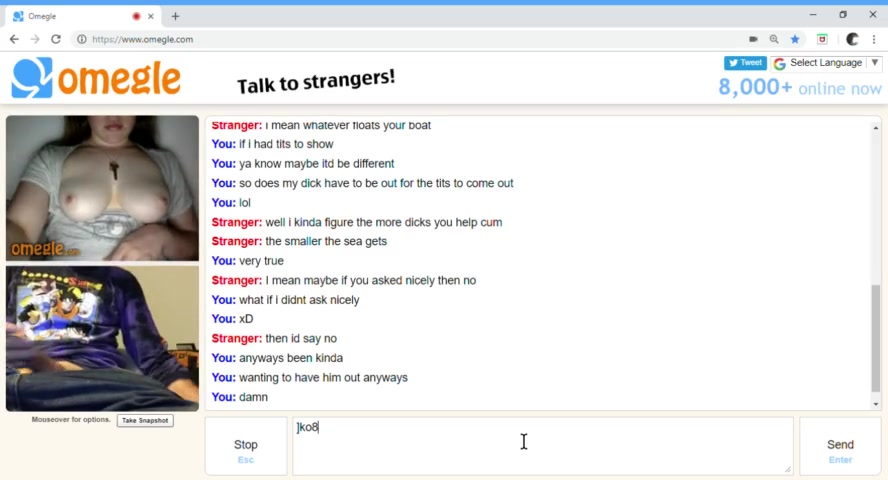Open a new tab with the plus button
This screenshot has height=480, width=888.
point(176,16)
